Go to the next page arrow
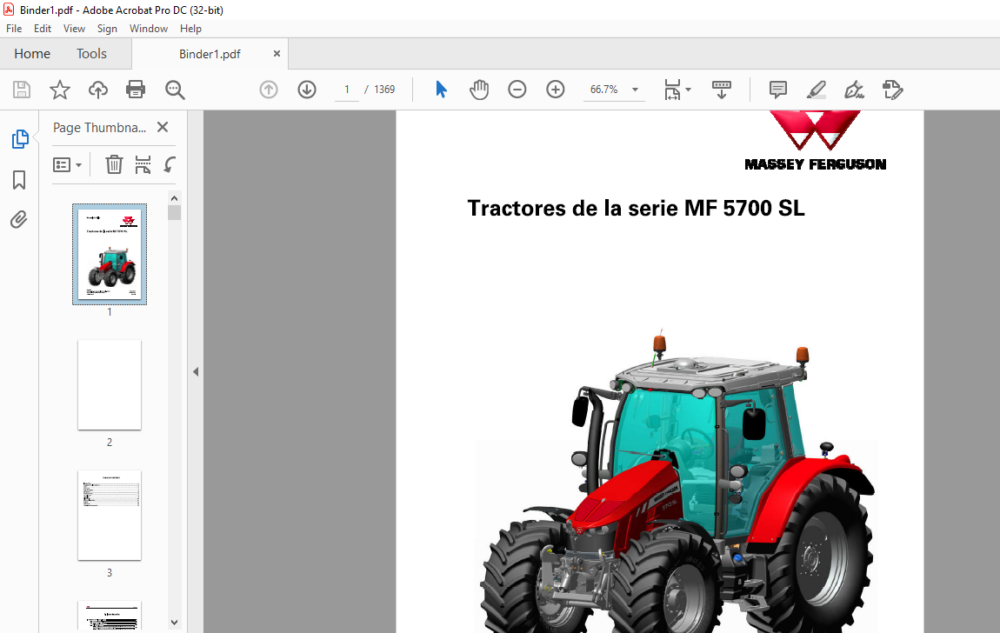This screenshot has height=633, width=1000. (307, 90)
